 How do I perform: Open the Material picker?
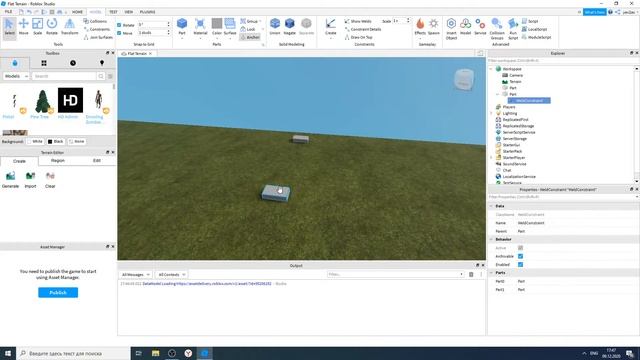200,26
